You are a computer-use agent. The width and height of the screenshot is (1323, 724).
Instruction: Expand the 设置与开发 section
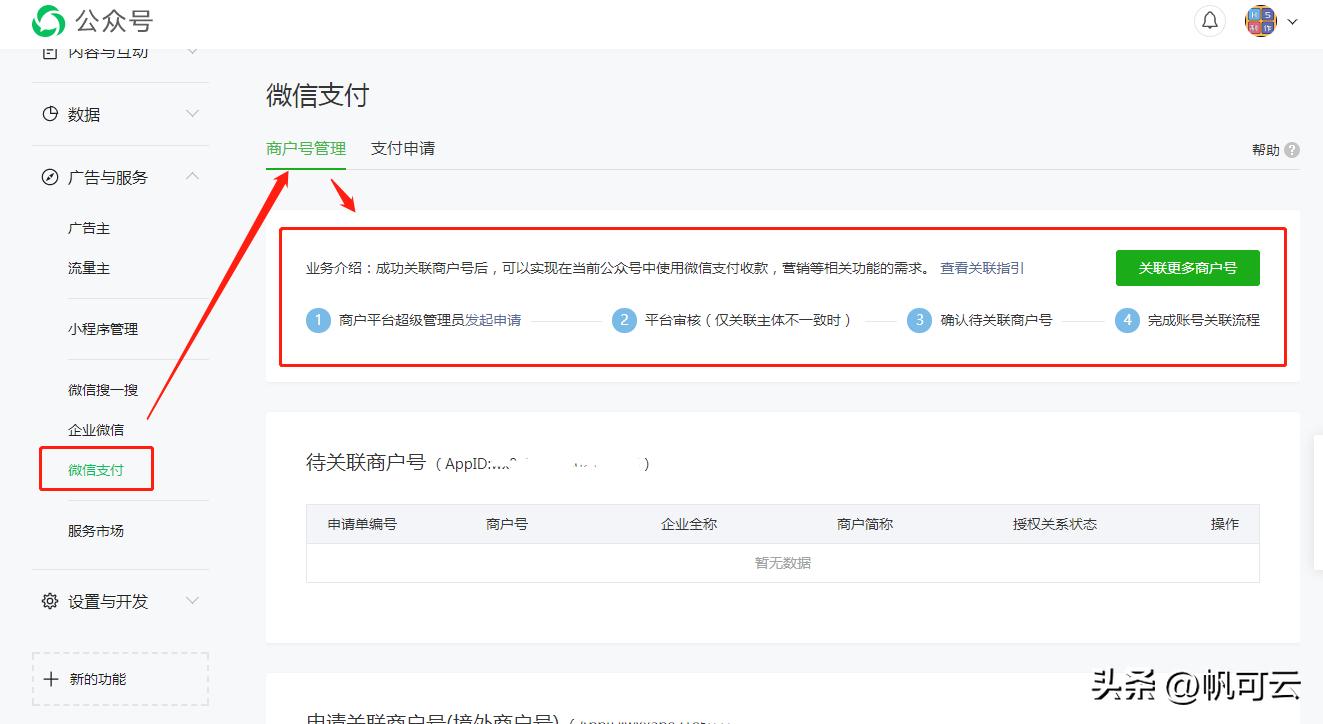click(192, 601)
